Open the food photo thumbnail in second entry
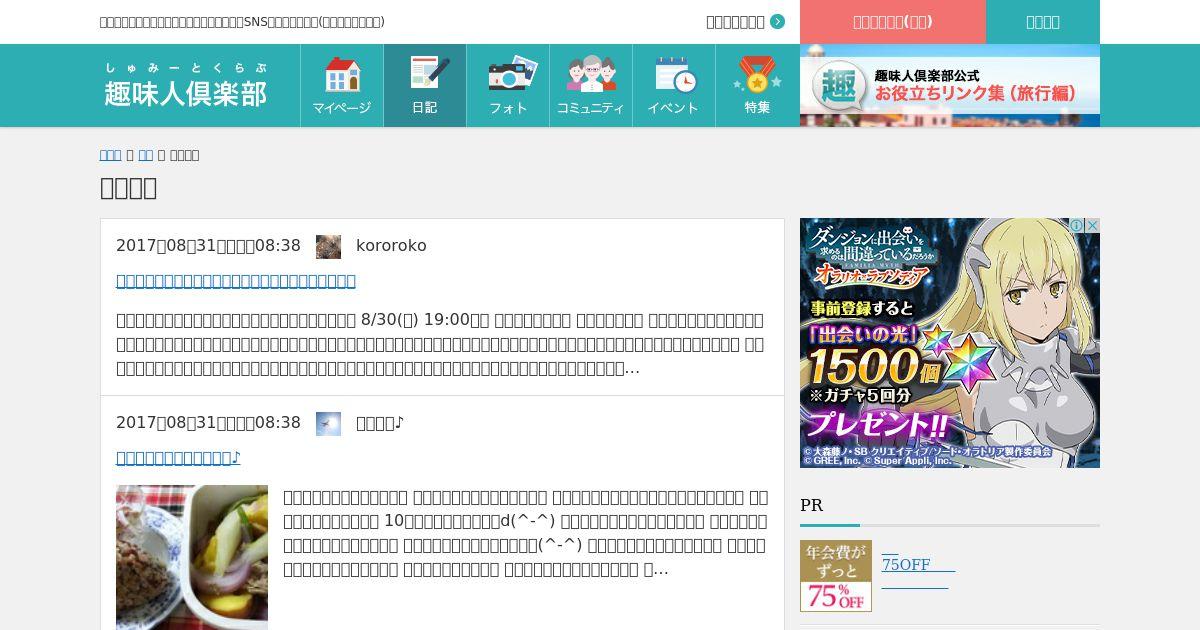Image resolution: width=1200 pixels, height=630 pixels. point(192,557)
